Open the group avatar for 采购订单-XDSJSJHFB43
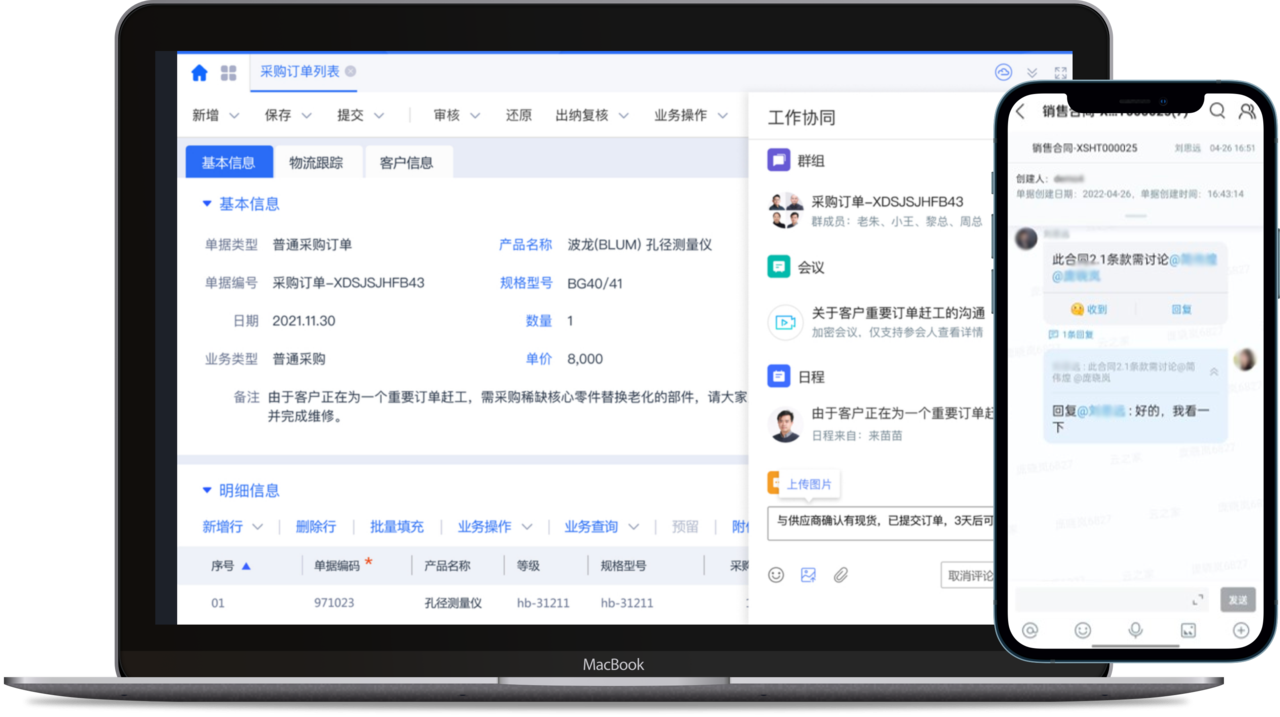The image size is (1280, 717). pyautogui.click(x=785, y=211)
